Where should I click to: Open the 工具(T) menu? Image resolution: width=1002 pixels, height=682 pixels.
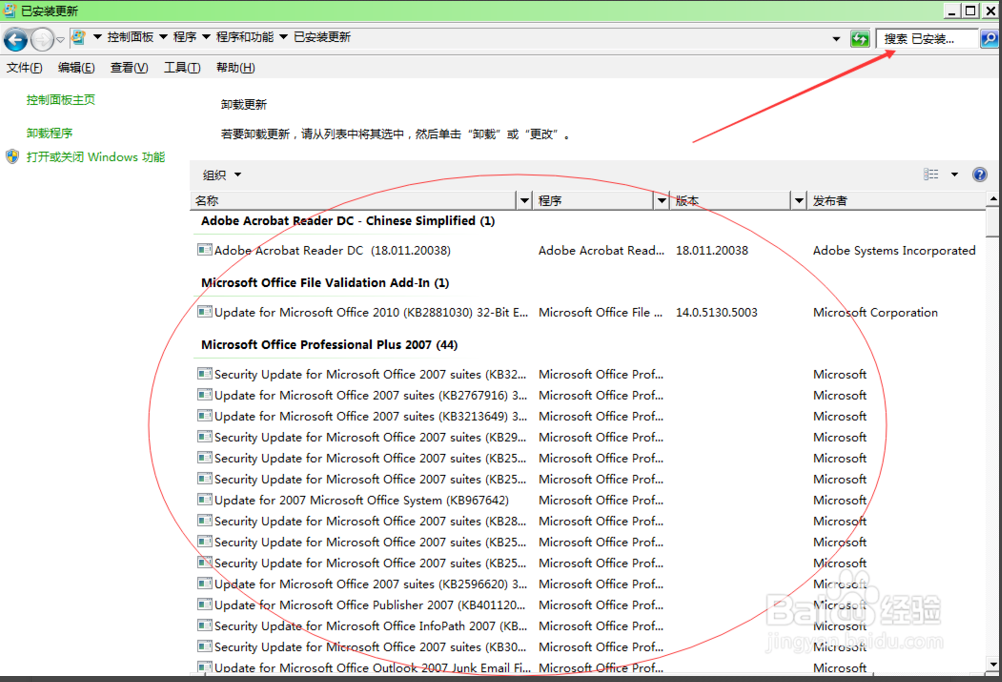tap(181, 68)
